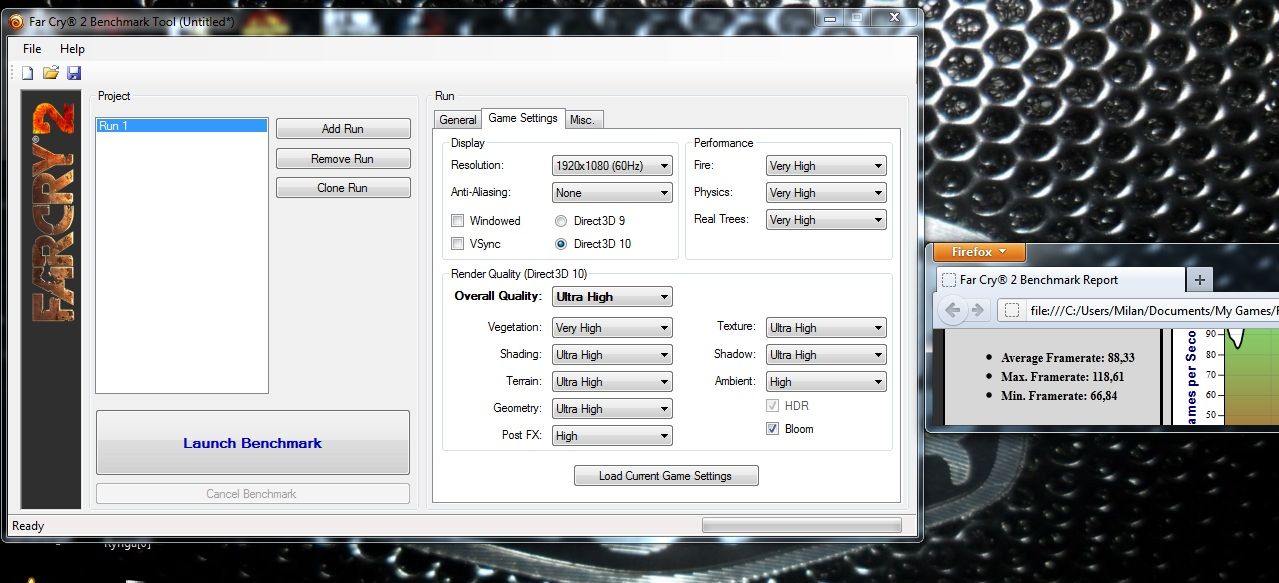The width and height of the screenshot is (1279, 583).
Task: Click the Clone Run button
Action: (x=343, y=188)
